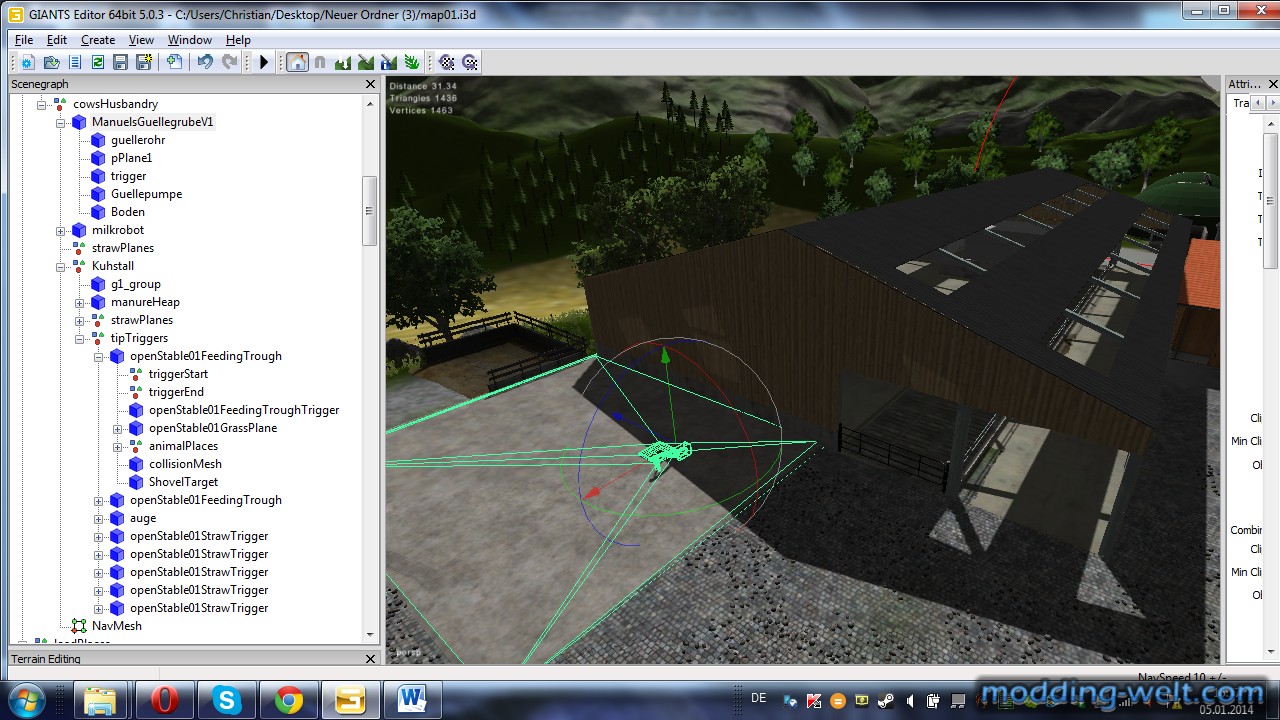Screen dimensions: 1280x720
Task: Select the foliage paint grass icon
Action: (x=411, y=62)
